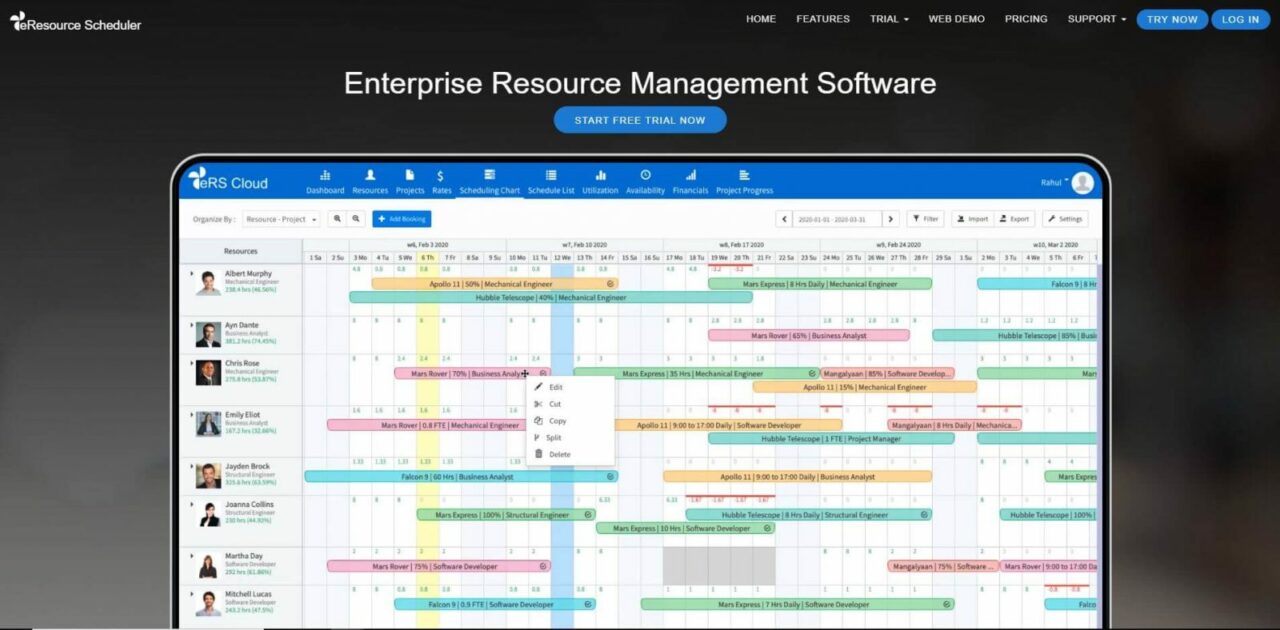The width and height of the screenshot is (1280, 630).
Task: Click Albert Murphy's photo thumbnail
Action: click(x=208, y=283)
